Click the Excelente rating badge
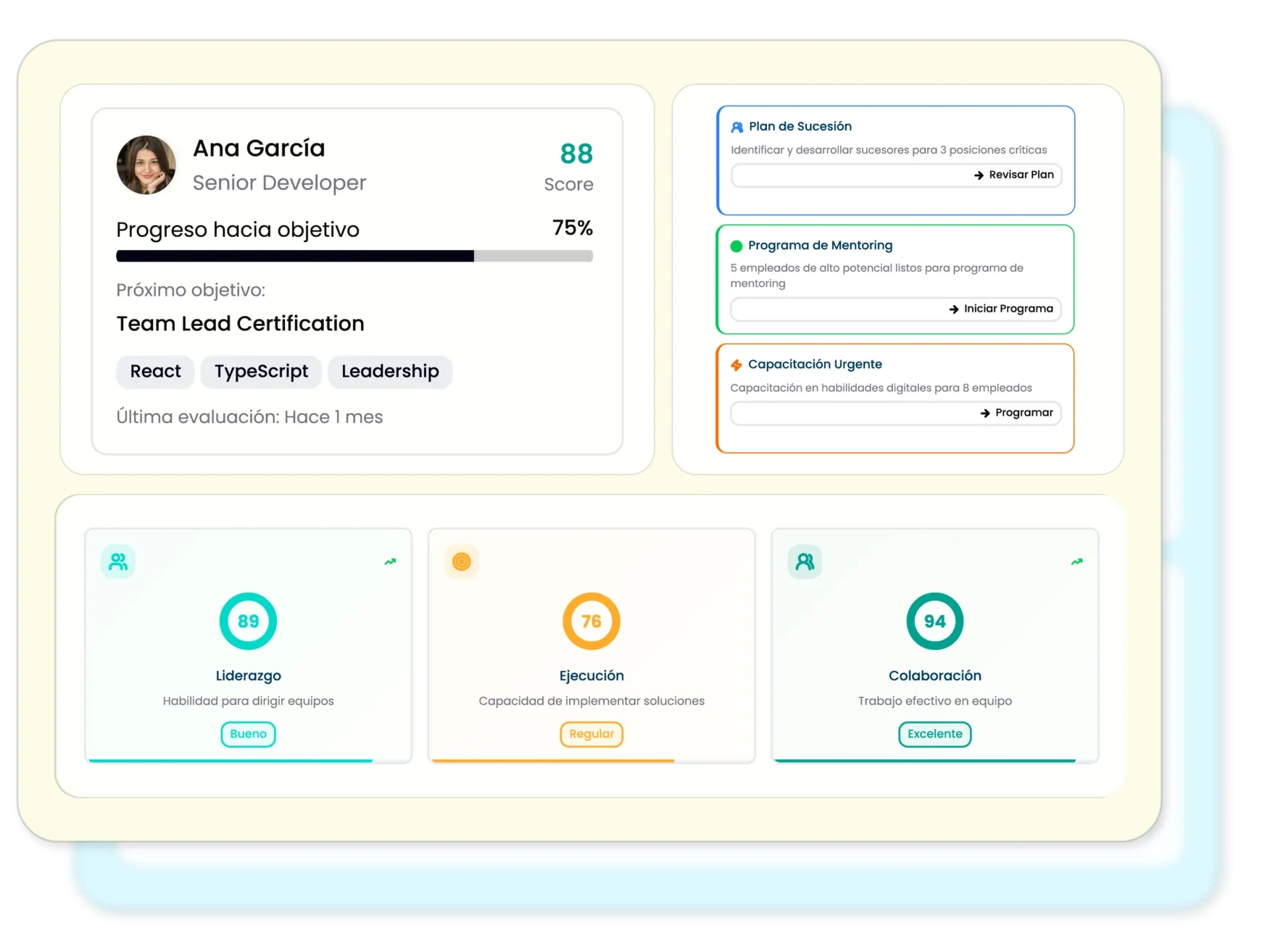This screenshot has height=952, width=1283. [x=934, y=734]
